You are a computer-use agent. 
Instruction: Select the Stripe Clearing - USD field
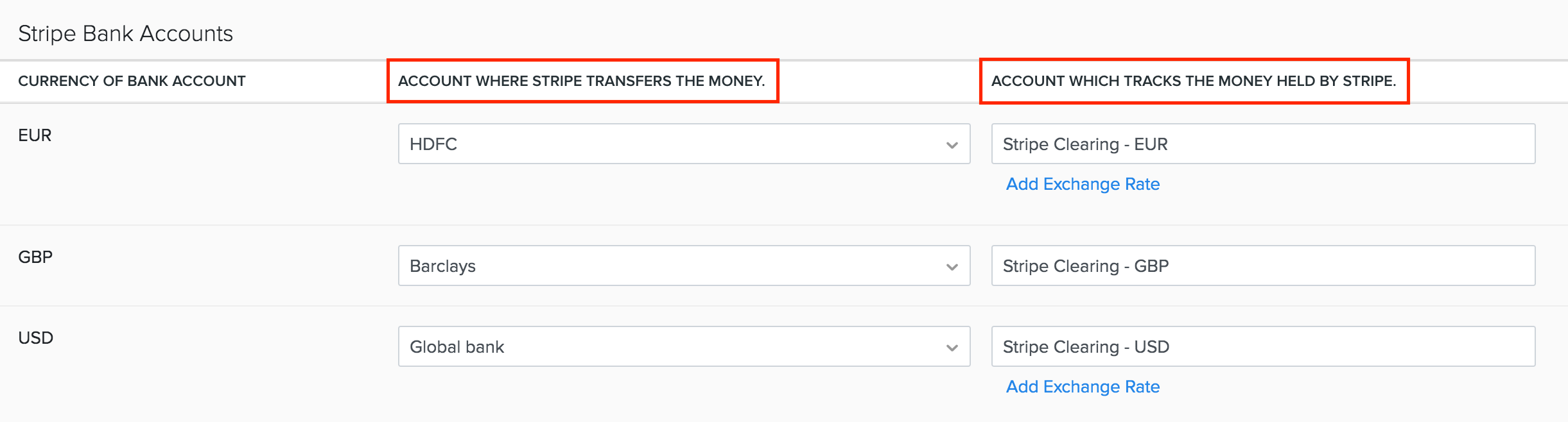[1262, 347]
